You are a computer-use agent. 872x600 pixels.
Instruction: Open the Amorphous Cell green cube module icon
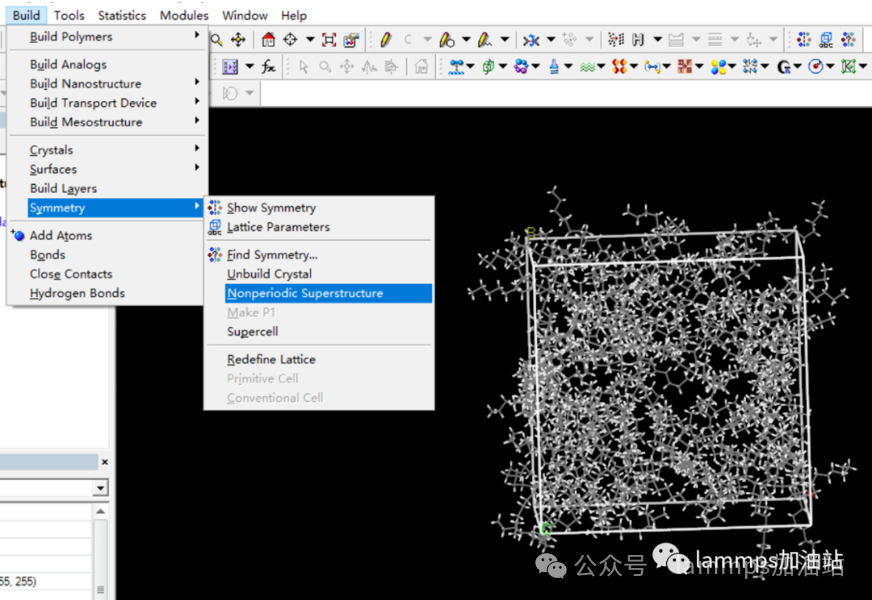pyautogui.click(x=488, y=67)
